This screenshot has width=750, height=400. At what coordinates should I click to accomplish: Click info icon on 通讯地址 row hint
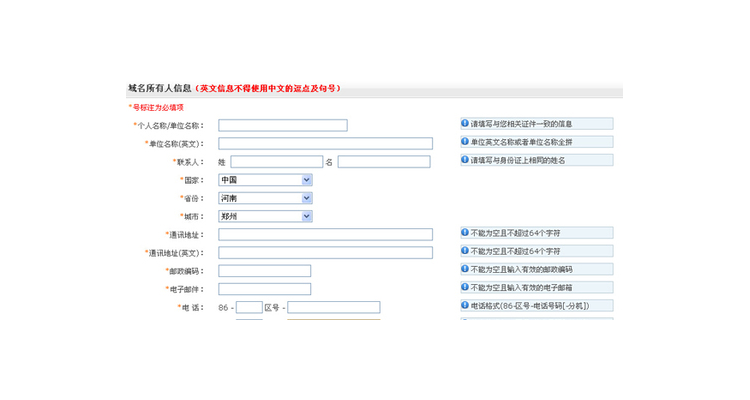(x=465, y=233)
